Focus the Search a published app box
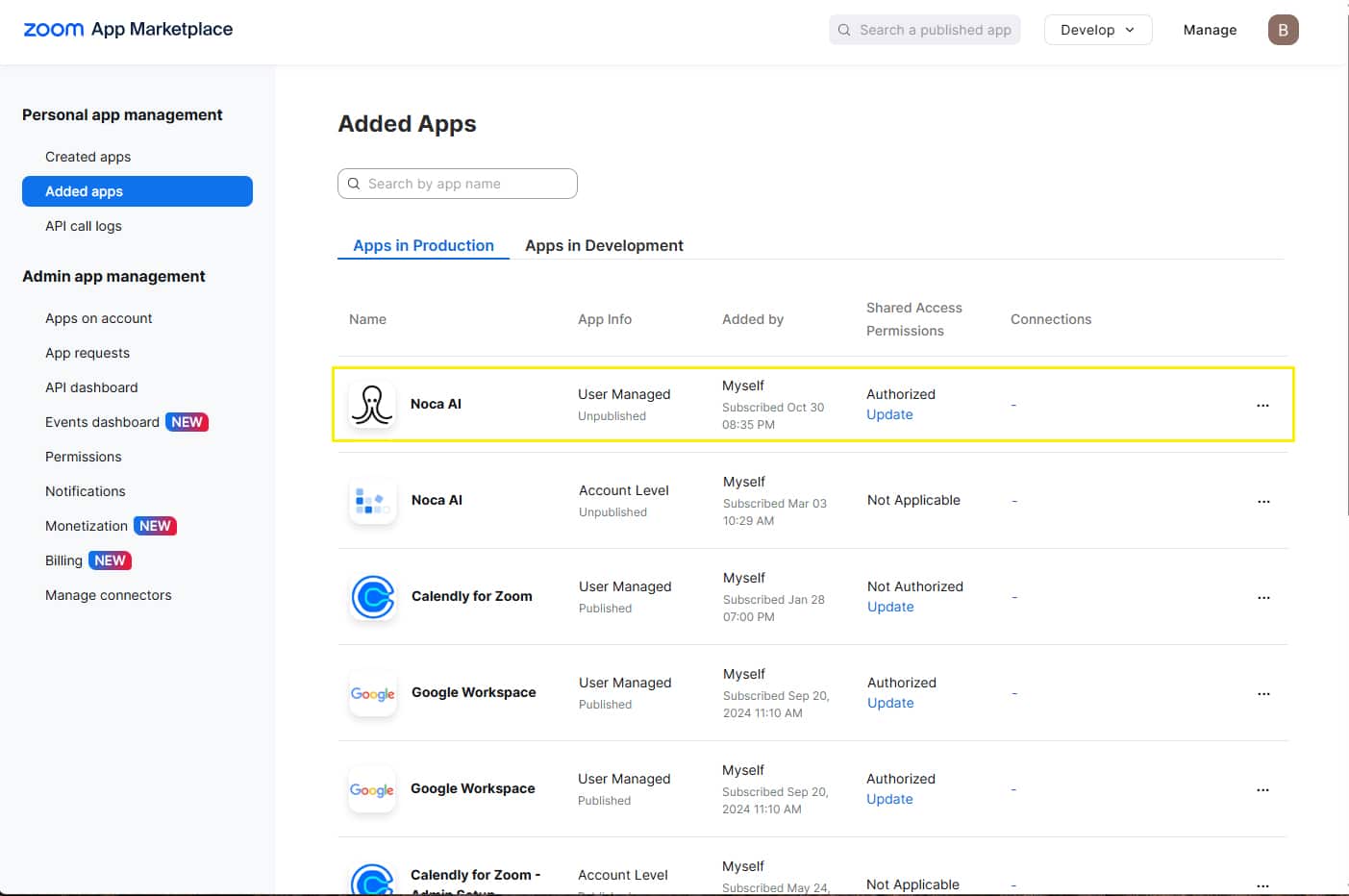The width and height of the screenshot is (1349, 896). pyautogui.click(x=925, y=30)
